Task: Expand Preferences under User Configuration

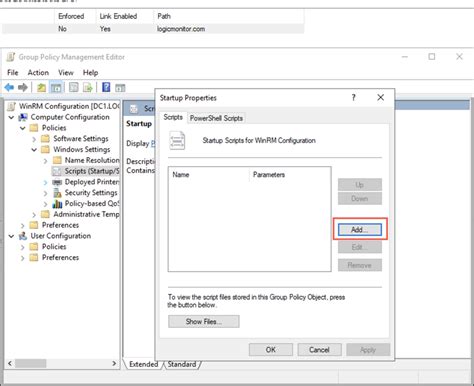Action: pos(23,258)
